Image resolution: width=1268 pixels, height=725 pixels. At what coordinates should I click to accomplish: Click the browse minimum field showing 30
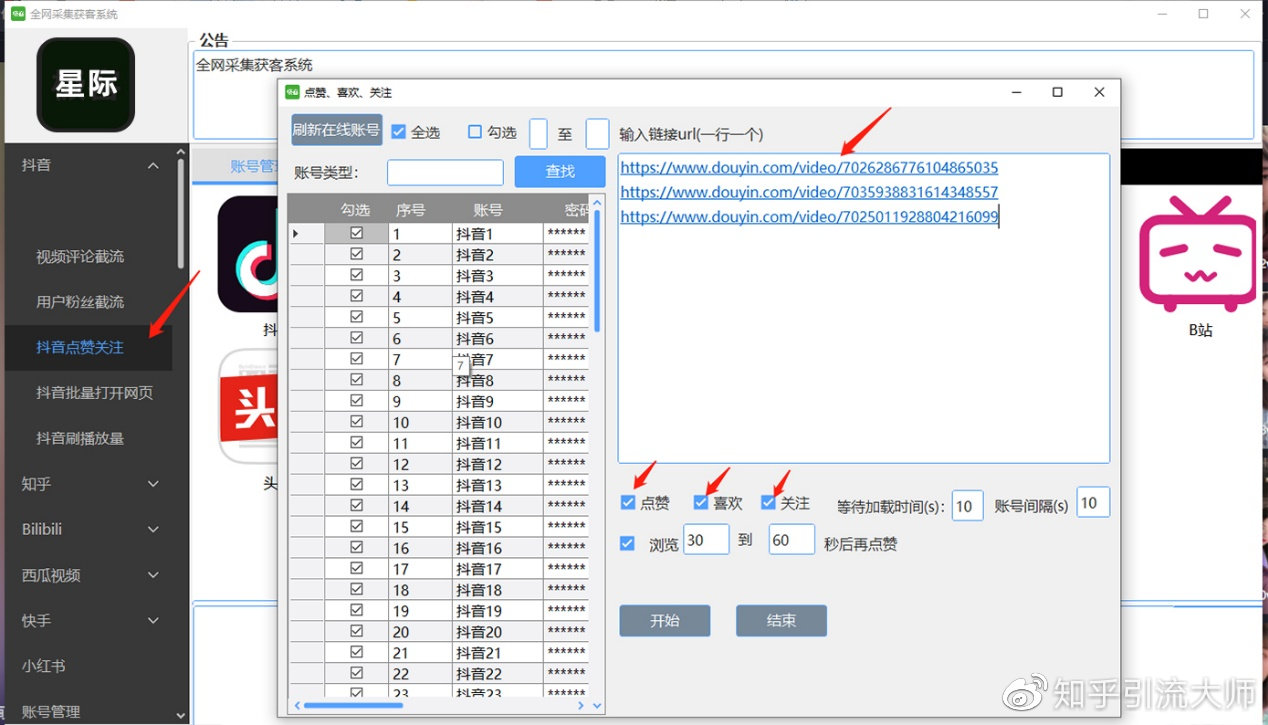point(706,540)
